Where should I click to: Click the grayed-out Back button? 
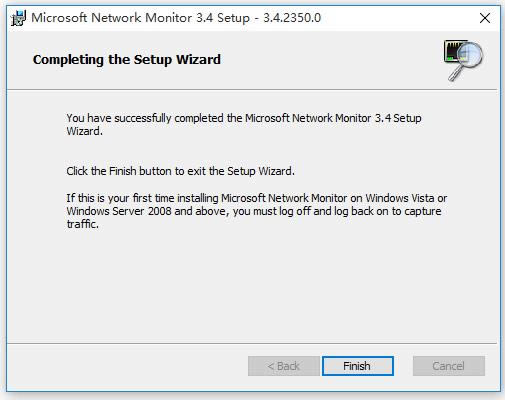[283, 366]
